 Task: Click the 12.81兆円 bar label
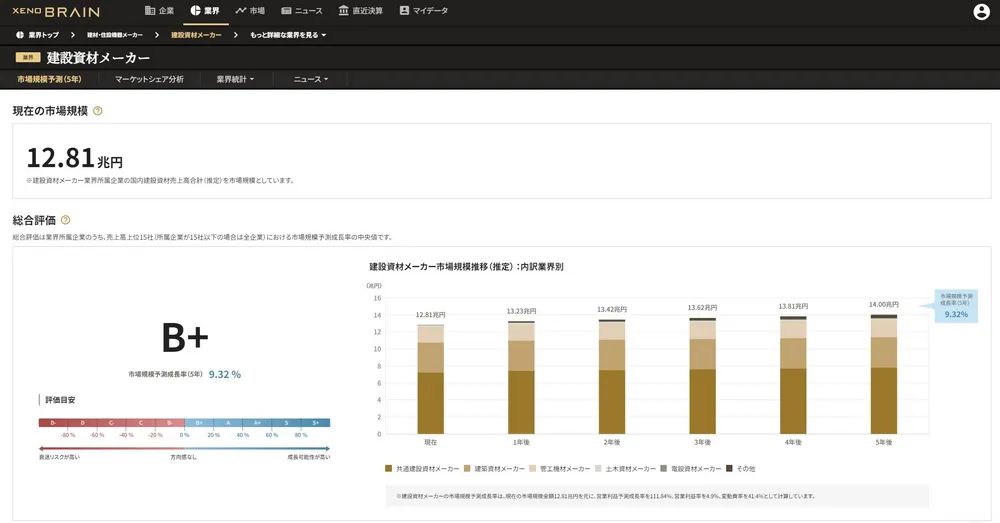pyautogui.click(x=430, y=315)
